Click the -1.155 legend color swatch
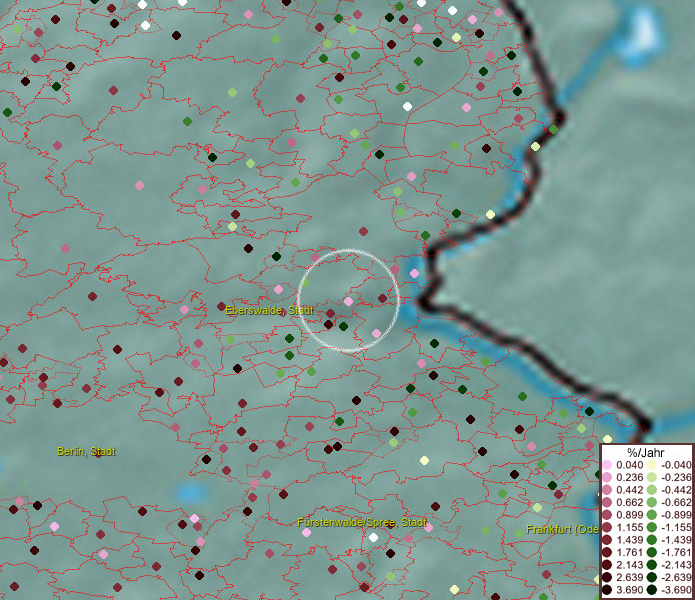The image size is (695, 600). 652,527
